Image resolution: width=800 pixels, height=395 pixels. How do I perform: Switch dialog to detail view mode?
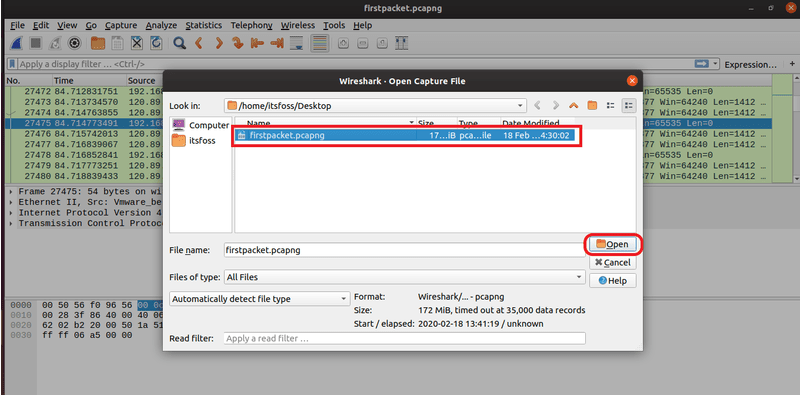[x=629, y=106]
